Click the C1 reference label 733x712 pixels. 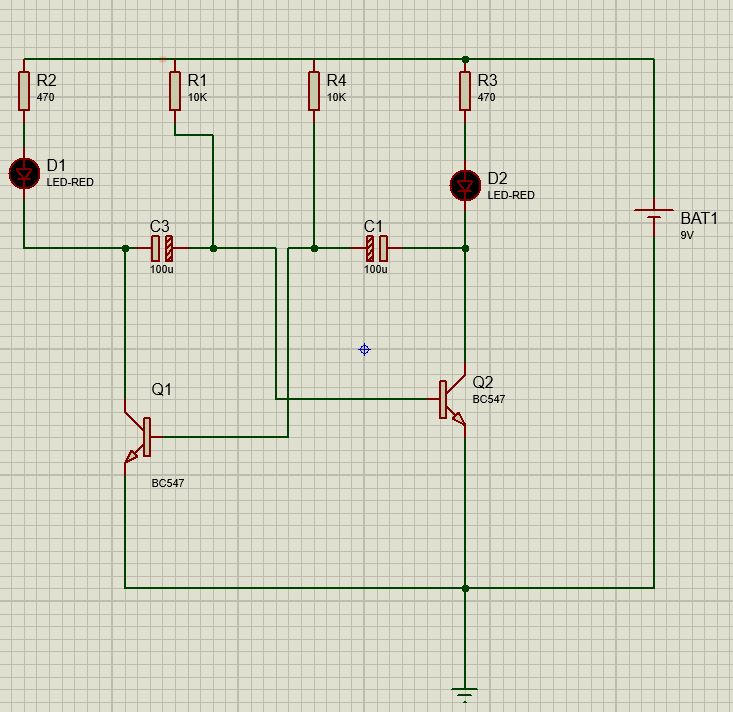pos(373,226)
